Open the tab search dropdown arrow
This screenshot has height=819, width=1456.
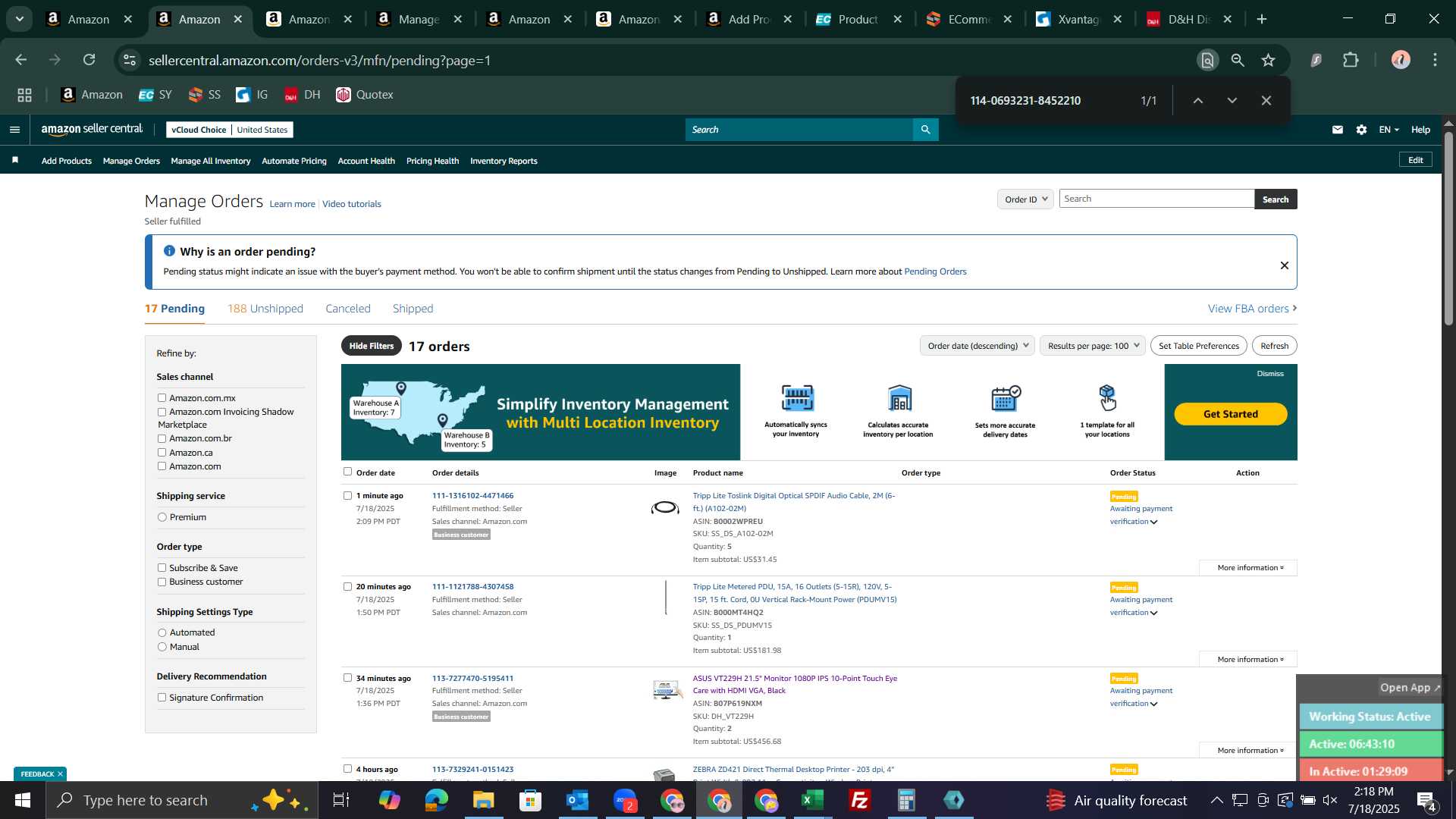point(20,19)
